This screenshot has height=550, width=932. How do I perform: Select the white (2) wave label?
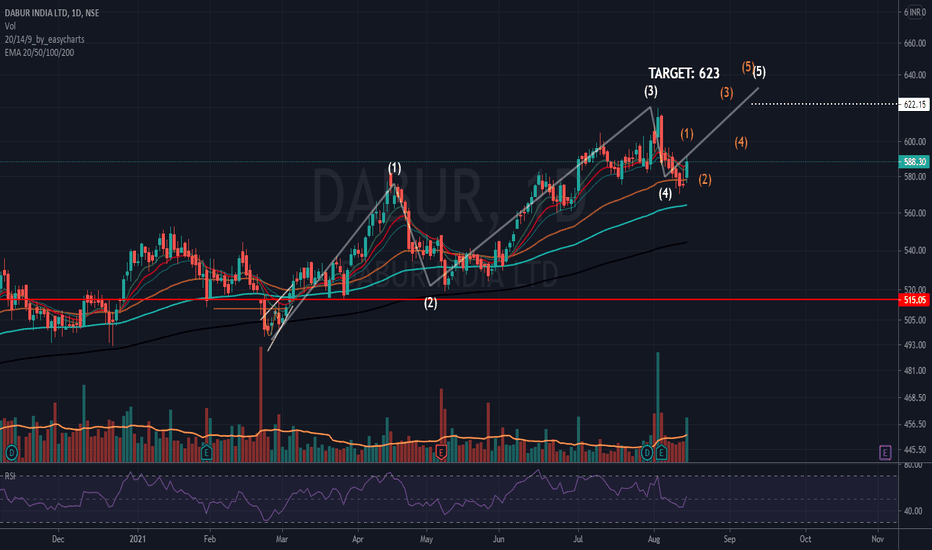click(x=430, y=303)
